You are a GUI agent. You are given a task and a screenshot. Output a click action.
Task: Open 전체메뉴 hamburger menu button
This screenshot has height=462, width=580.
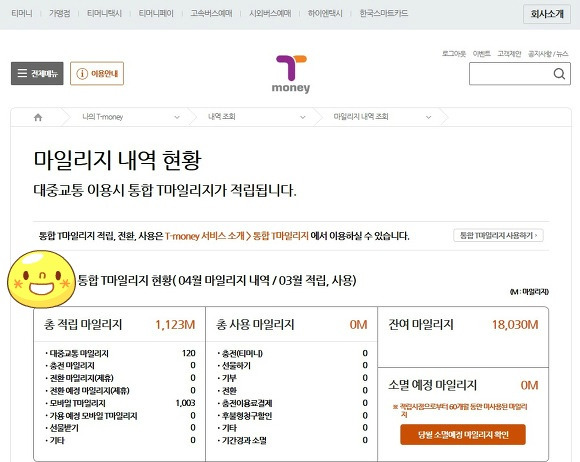(x=37, y=73)
